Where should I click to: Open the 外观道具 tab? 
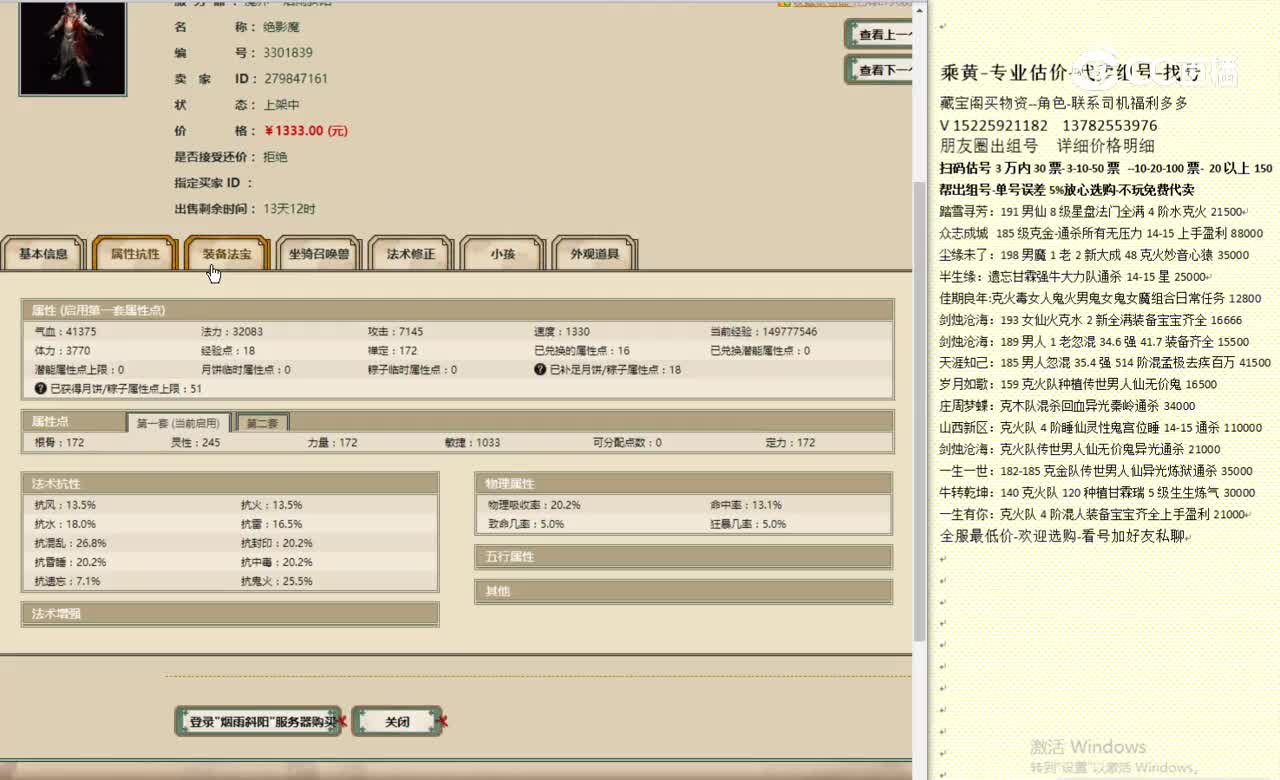point(595,254)
